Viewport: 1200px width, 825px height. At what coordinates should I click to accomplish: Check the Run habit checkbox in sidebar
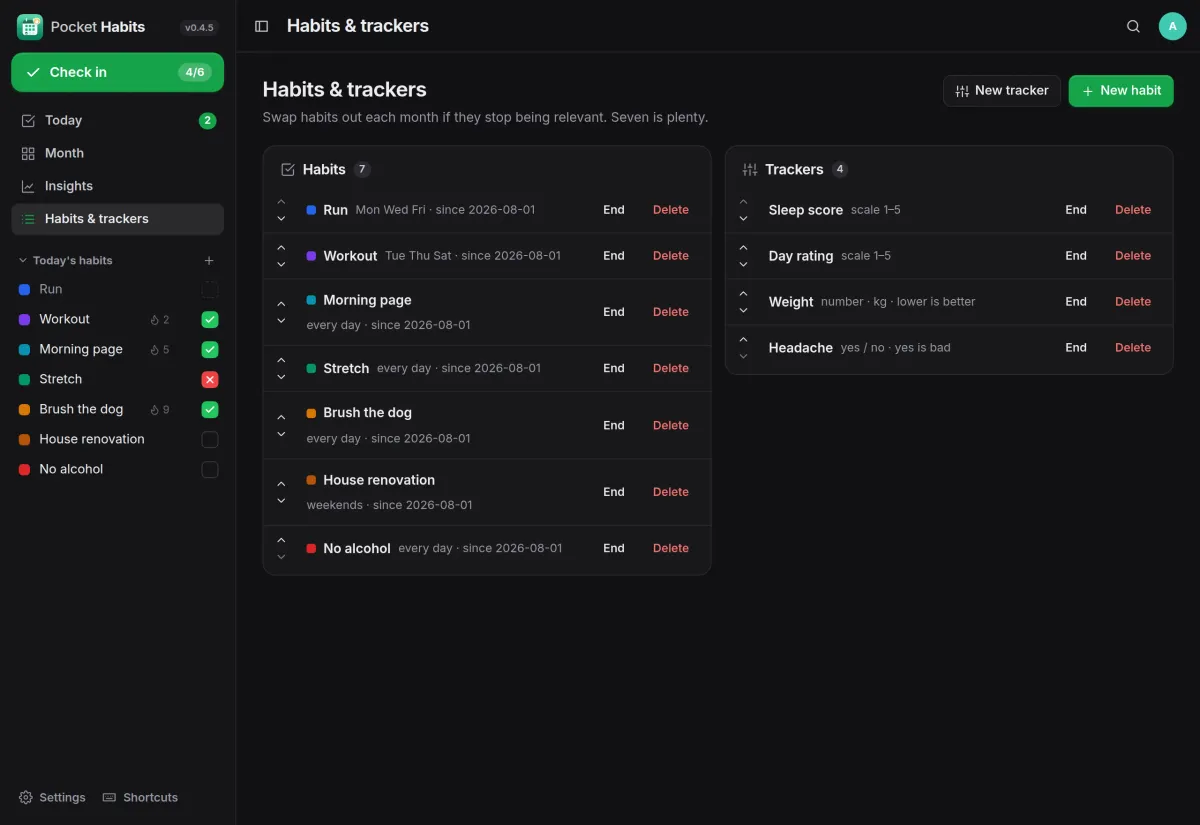point(210,290)
